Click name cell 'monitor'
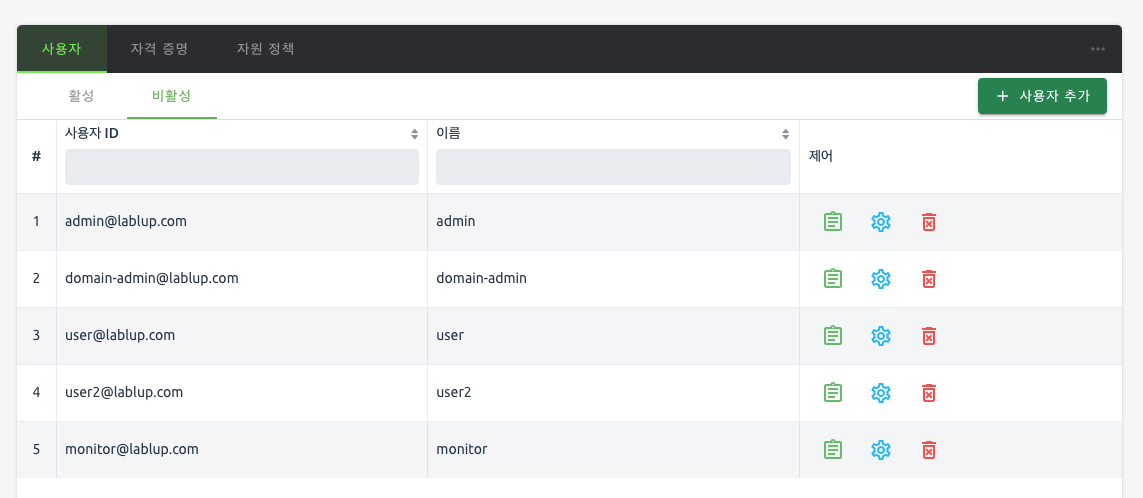 point(613,449)
